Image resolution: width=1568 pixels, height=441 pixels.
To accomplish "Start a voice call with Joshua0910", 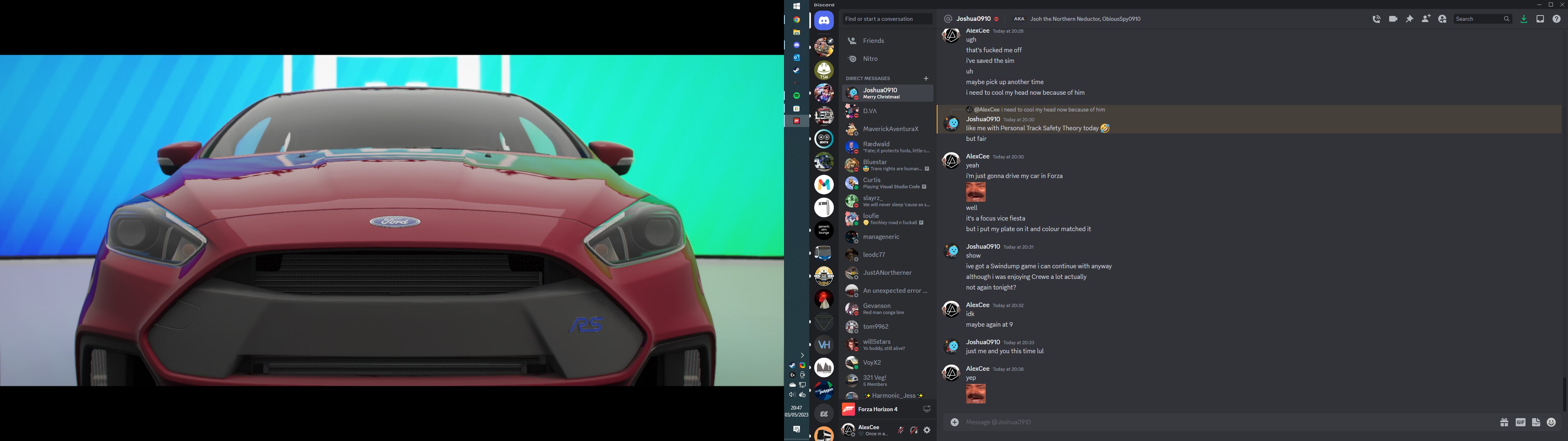I will pyautogui.click(x=1376, y=20).
